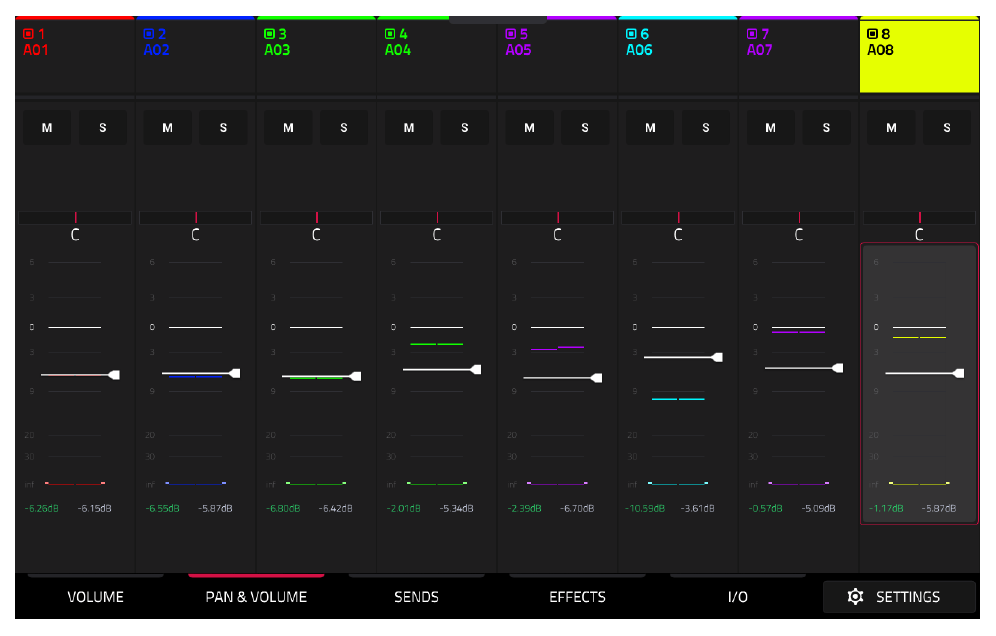Click the pad icon on track 7
This screenshot has height=636, width=996.
(752, 34)
